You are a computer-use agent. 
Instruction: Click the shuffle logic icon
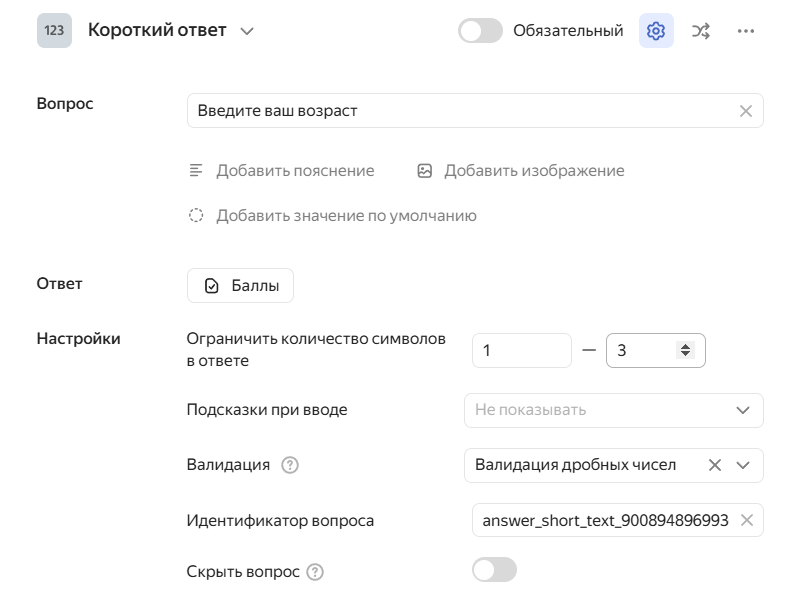pos(701,31)
